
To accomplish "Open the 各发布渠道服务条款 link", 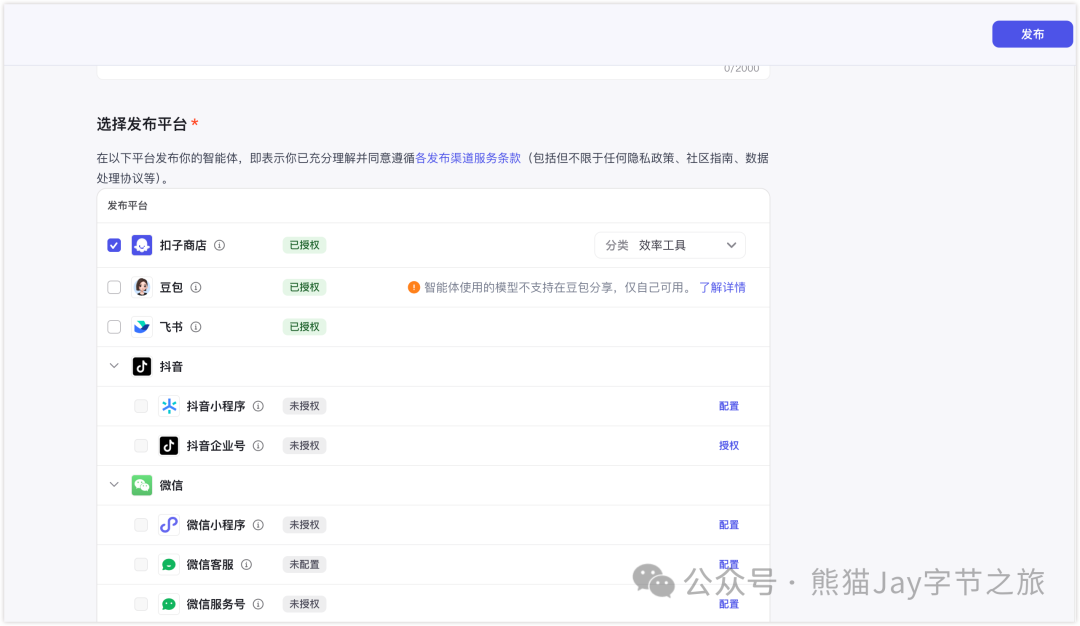I will 468,158.
